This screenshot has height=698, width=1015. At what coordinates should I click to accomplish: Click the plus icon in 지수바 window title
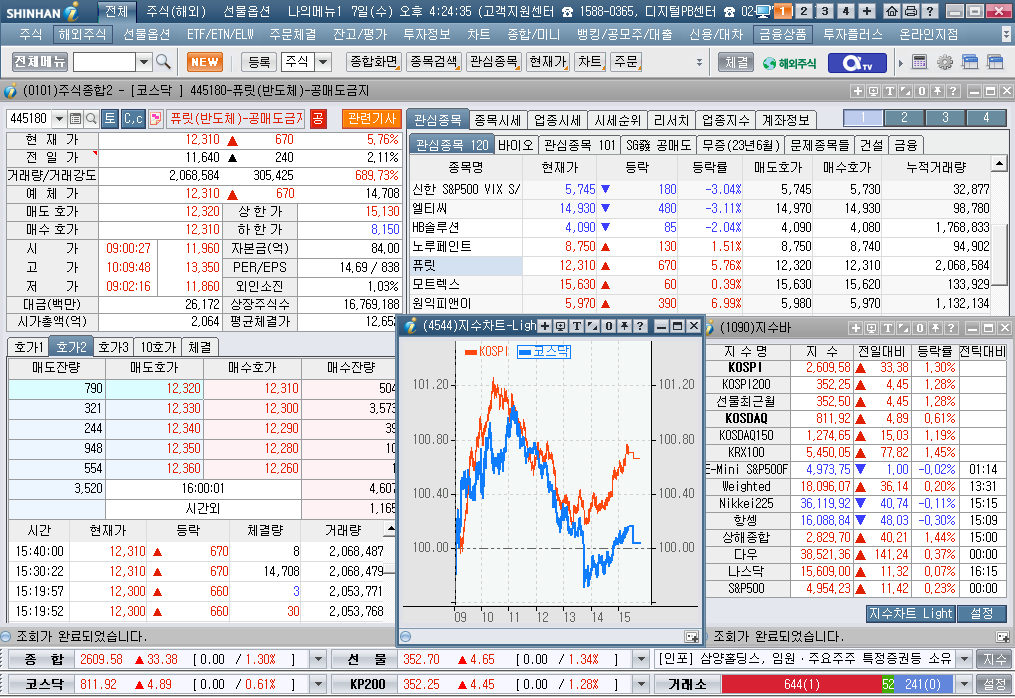(855, 328)
